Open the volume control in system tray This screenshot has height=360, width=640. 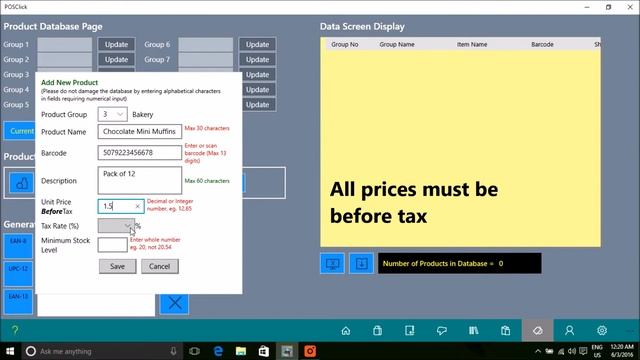[572, 351]
